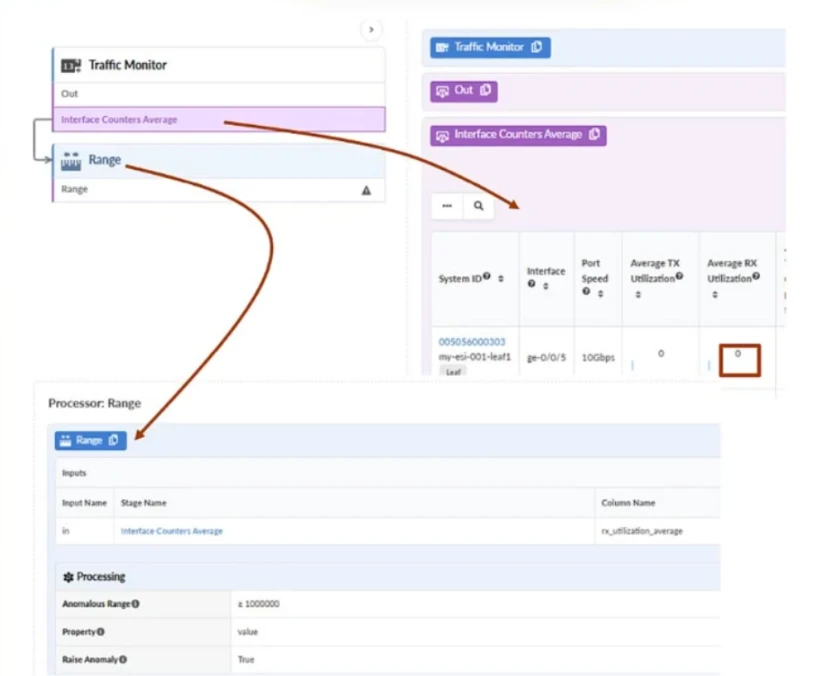
Task: Open the three-dots table options
Action: [447, 206]
